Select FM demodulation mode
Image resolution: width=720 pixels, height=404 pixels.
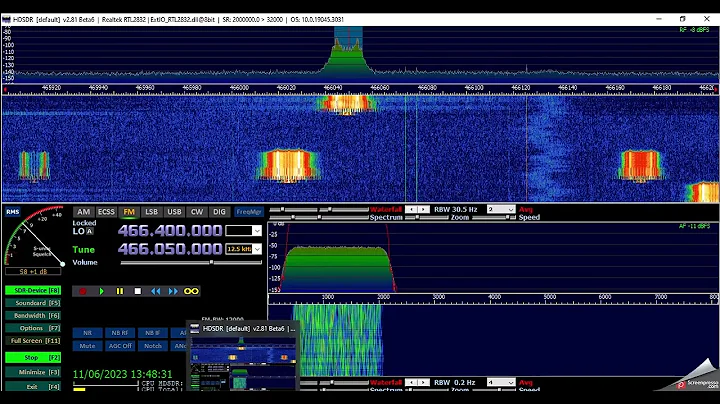tap(129, 212)
